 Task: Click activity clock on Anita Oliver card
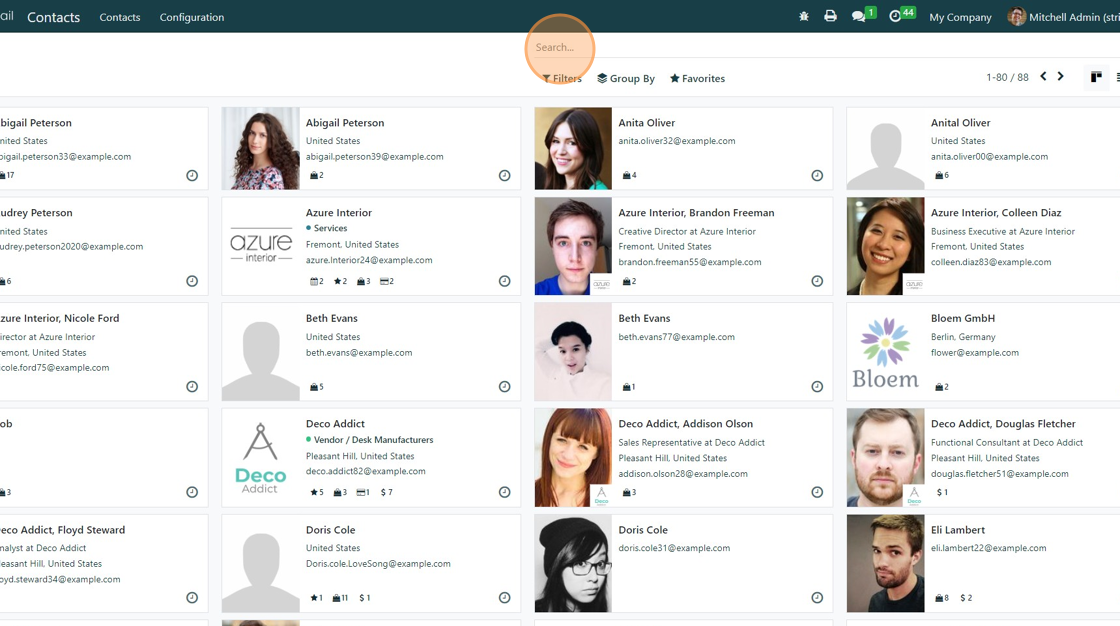(817, 175)
